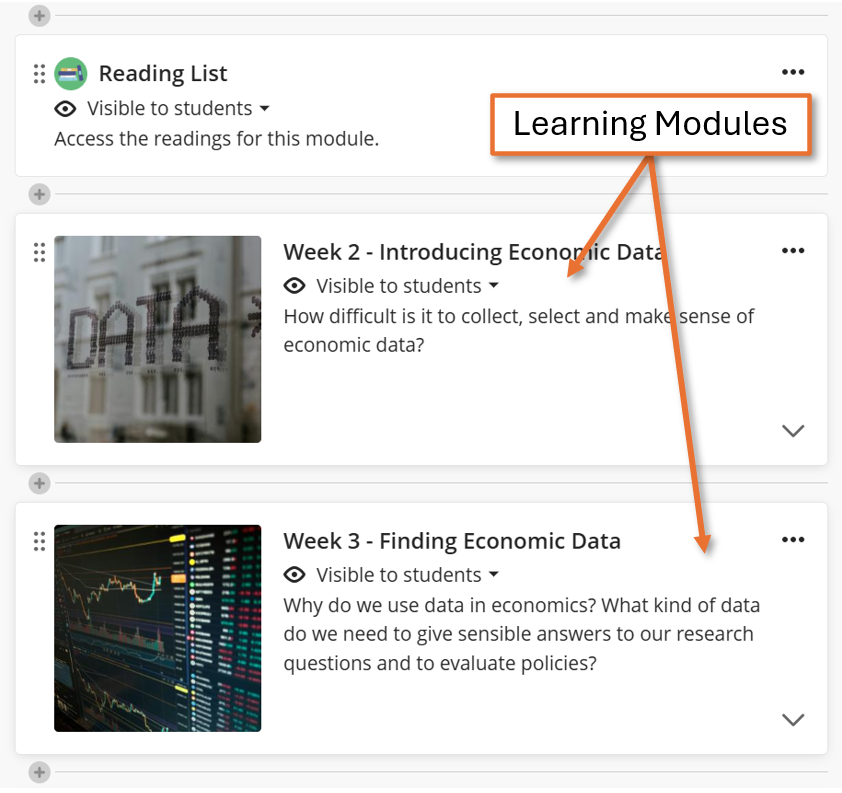The width and height of the screenshot is (842, 793).
Task: Click the Week 2 DATA thumbnail image
Action: [x=157, y=339]
